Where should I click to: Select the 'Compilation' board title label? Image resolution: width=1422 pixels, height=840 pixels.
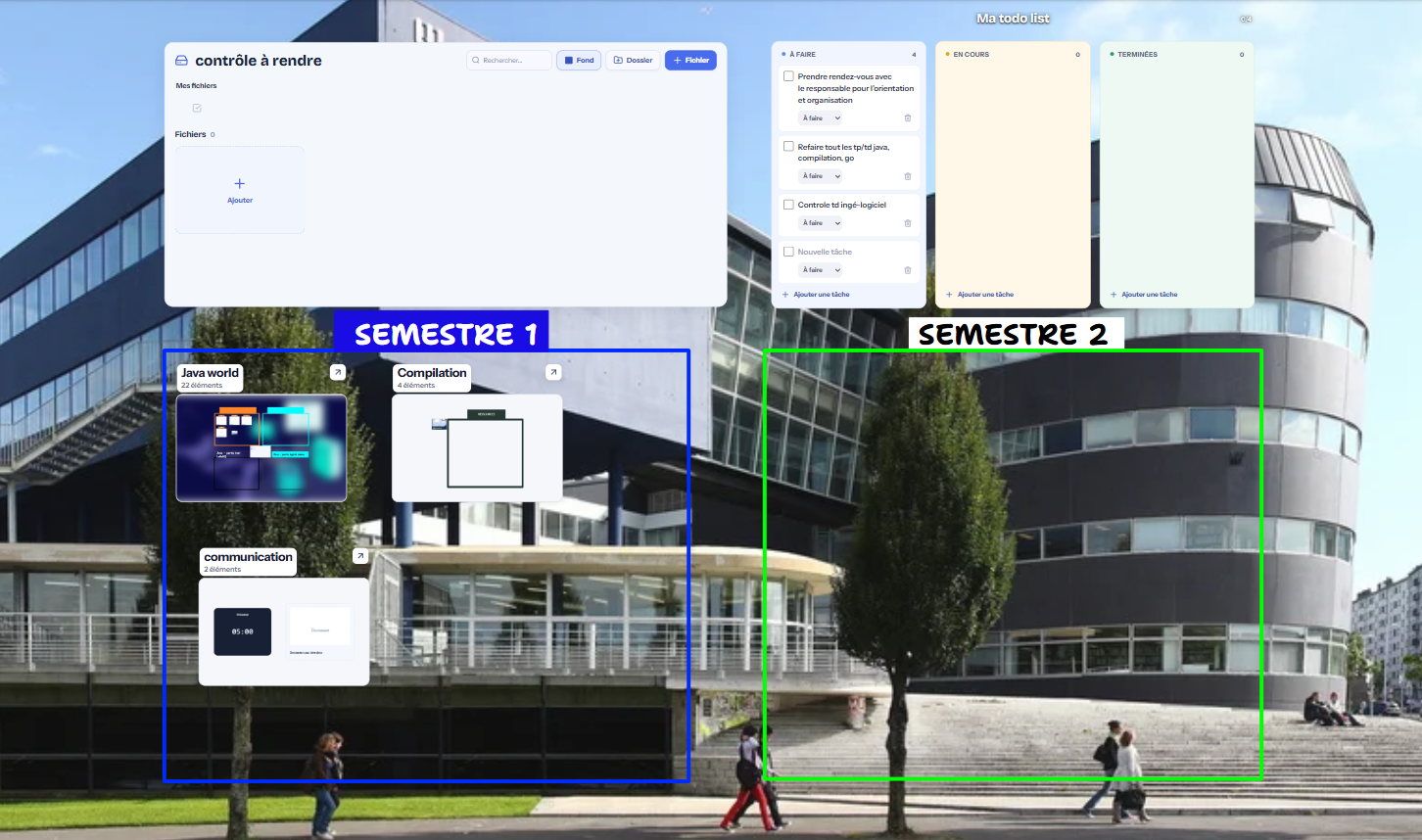432,373
